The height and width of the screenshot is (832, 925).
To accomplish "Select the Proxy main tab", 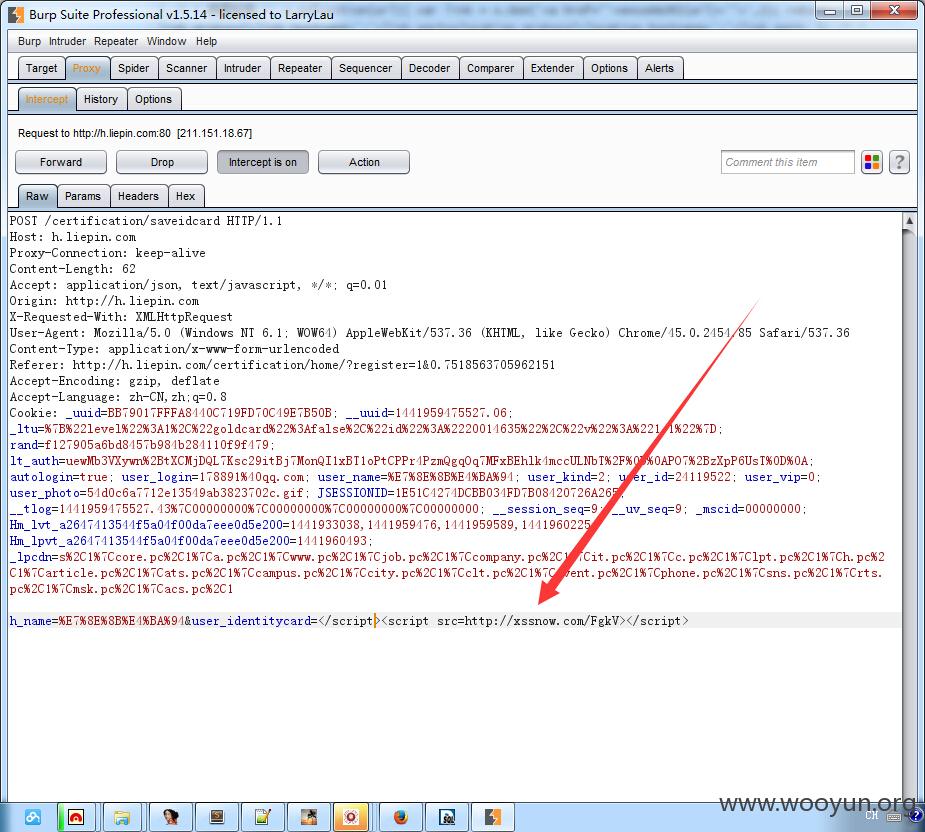I will click(x=87, y=68).
